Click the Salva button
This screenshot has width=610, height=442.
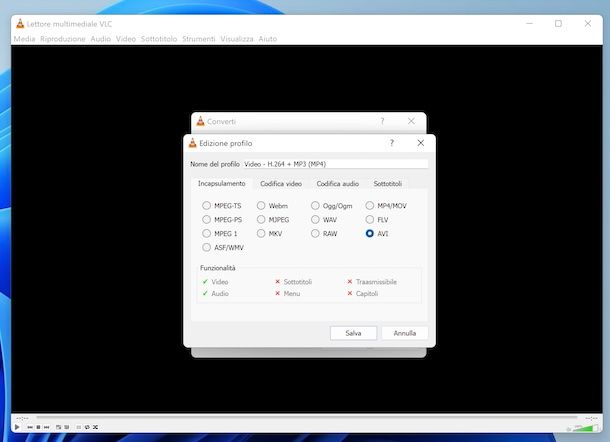click(x=353, y=333)
